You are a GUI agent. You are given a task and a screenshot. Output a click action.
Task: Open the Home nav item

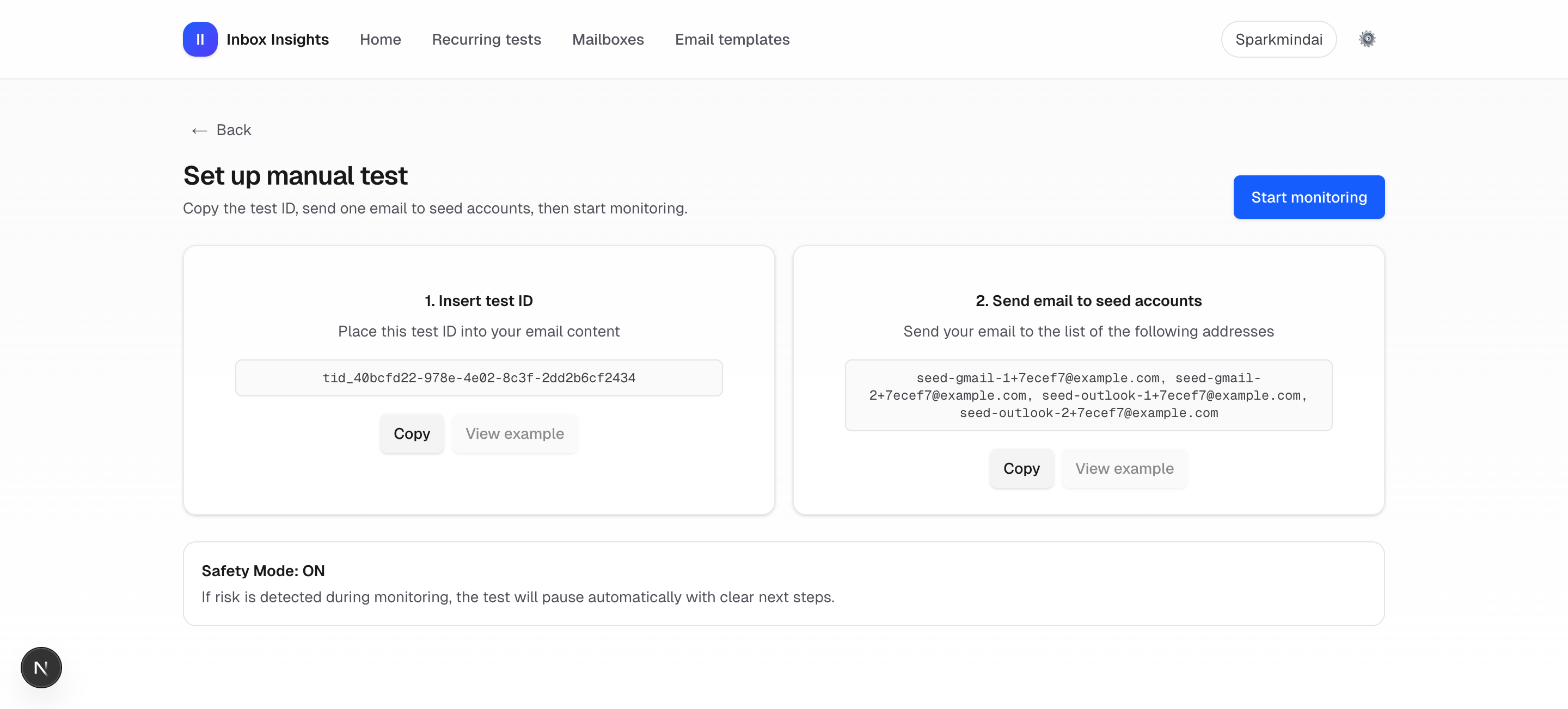click(380, 39)
